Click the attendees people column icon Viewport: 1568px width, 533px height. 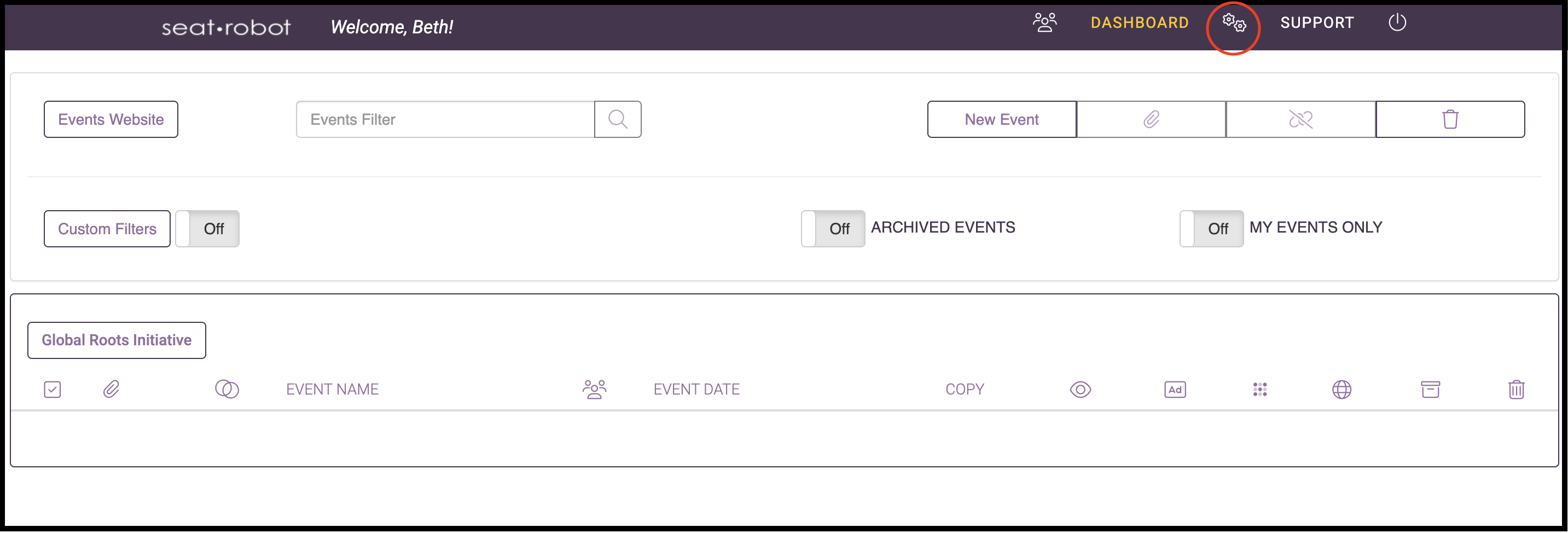pyautogui.click(x=594, y=389)
